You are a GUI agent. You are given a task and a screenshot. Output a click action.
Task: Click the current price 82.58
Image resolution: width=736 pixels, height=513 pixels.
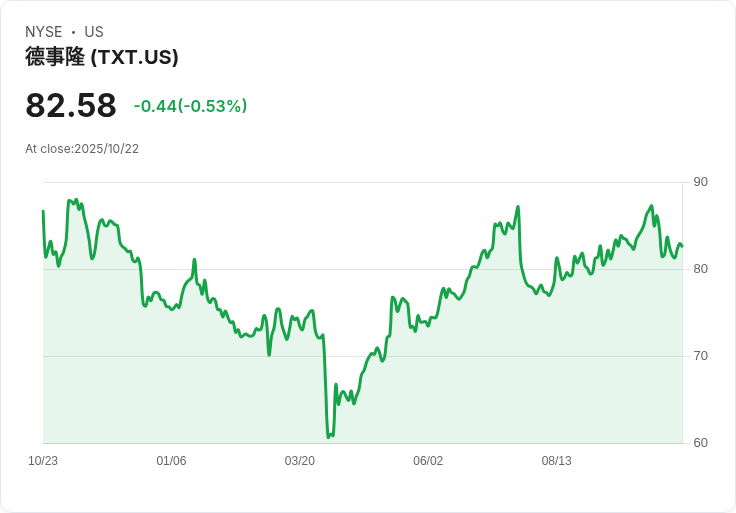pos(71,106)
